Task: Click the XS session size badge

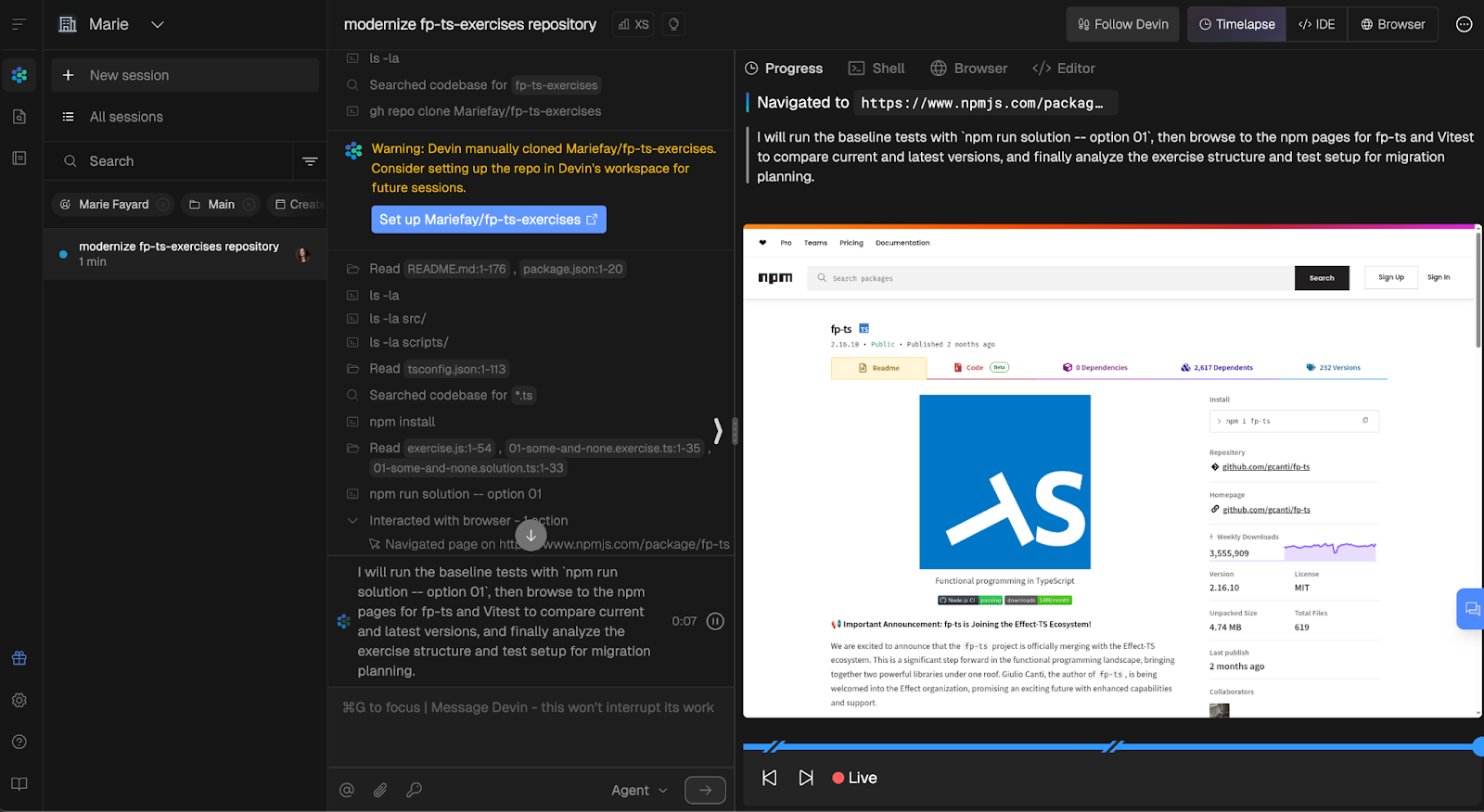Action: [633, 24]
